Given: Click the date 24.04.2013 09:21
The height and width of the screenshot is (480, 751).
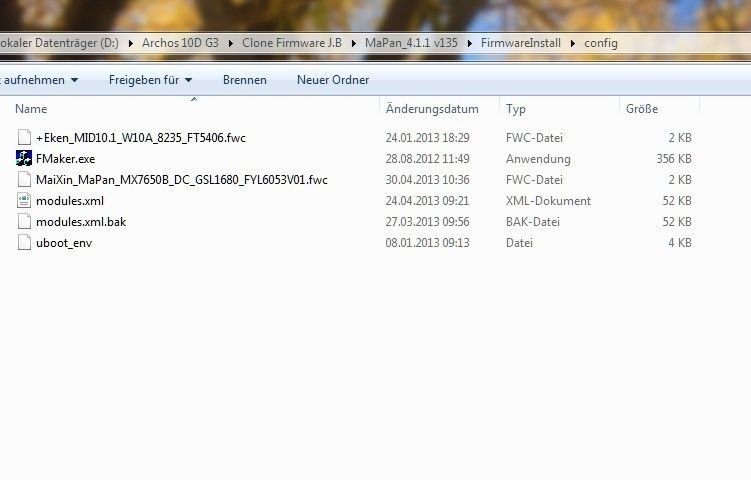Looking at the screenshot, I should pos(427,201).
